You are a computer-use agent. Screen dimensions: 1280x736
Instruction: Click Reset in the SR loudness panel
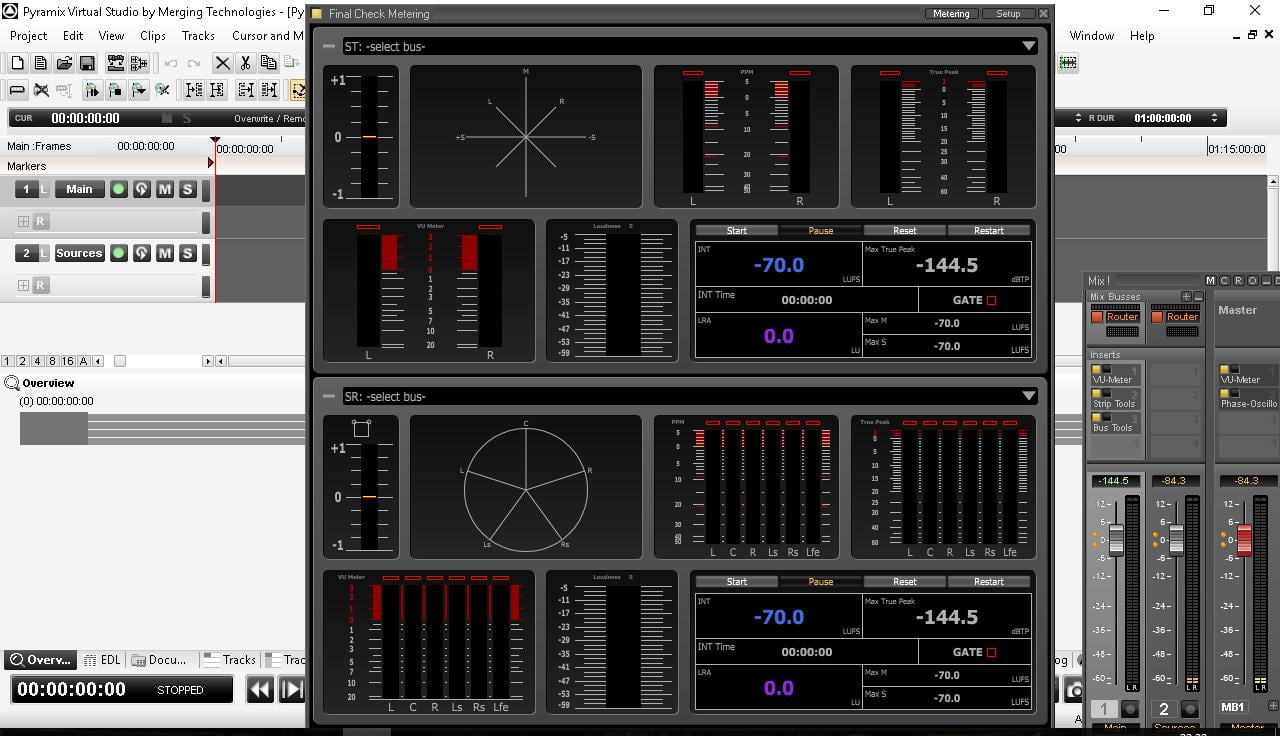[905, 581]
